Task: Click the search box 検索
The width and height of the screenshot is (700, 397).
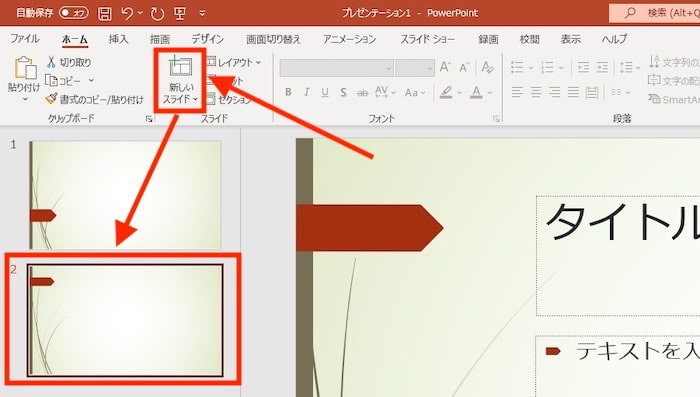Action: pyautogui.click(x=654, y=13)
